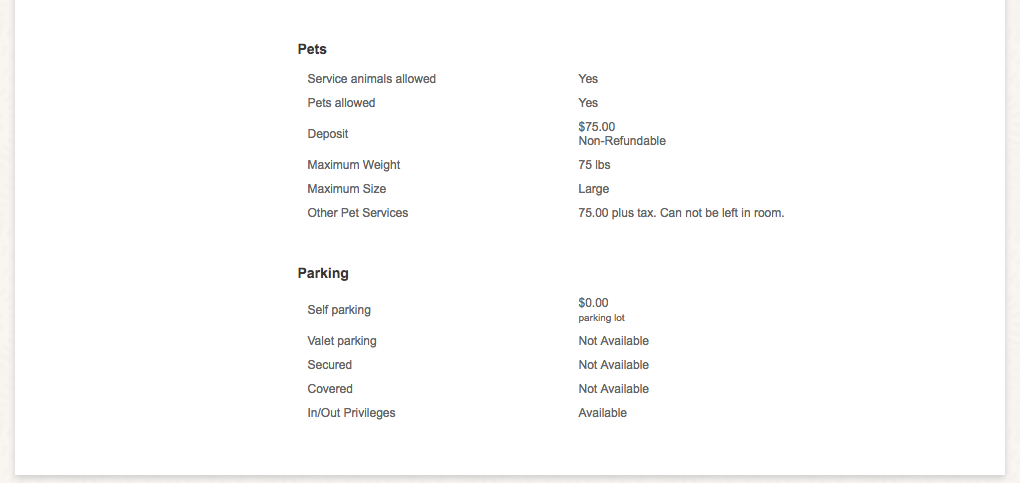Click the Self parking label
This screenshot has width=1020, height=483.
(x=339, y=310)
